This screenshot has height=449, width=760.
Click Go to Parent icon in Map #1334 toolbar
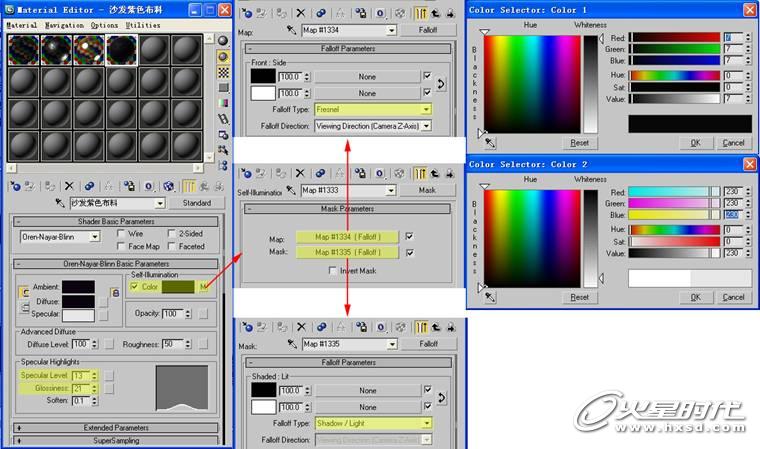pyautogui.click(x=435, y=13)
